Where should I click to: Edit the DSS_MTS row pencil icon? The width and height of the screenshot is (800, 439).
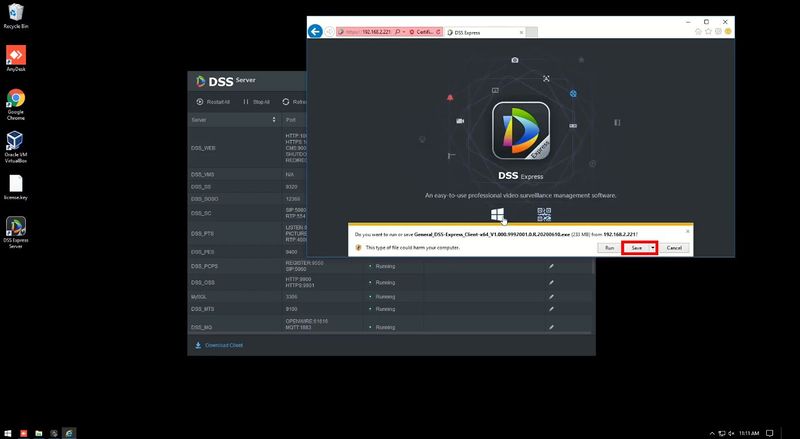point(551,309)
